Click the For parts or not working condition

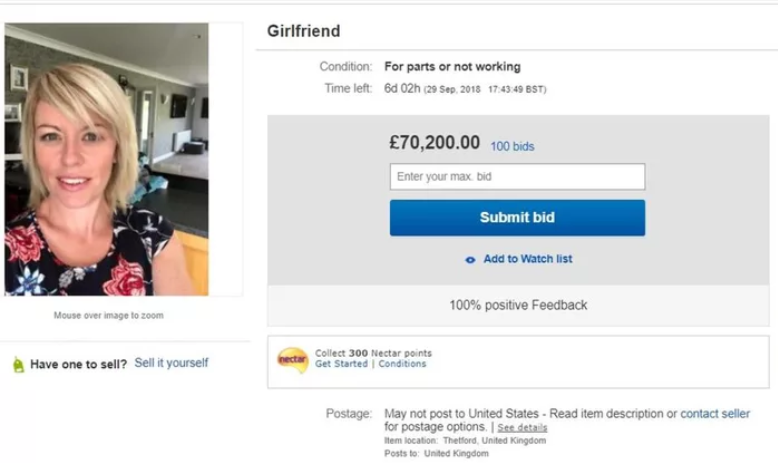point(452,67)
